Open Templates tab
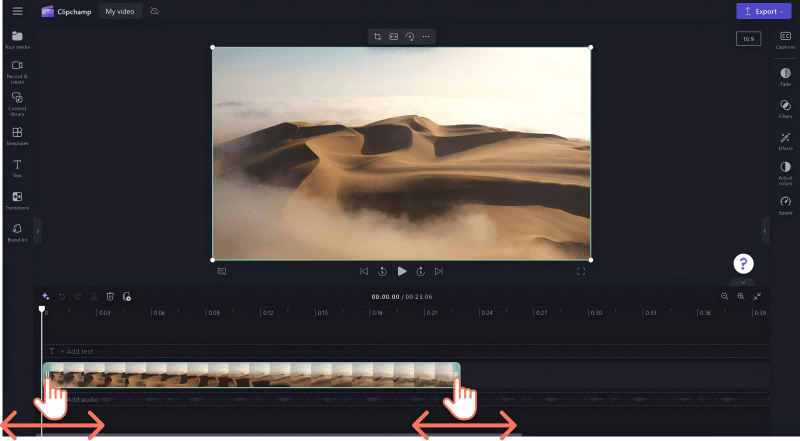Viewport: 800px width, 441px height. tap(17, 136)
